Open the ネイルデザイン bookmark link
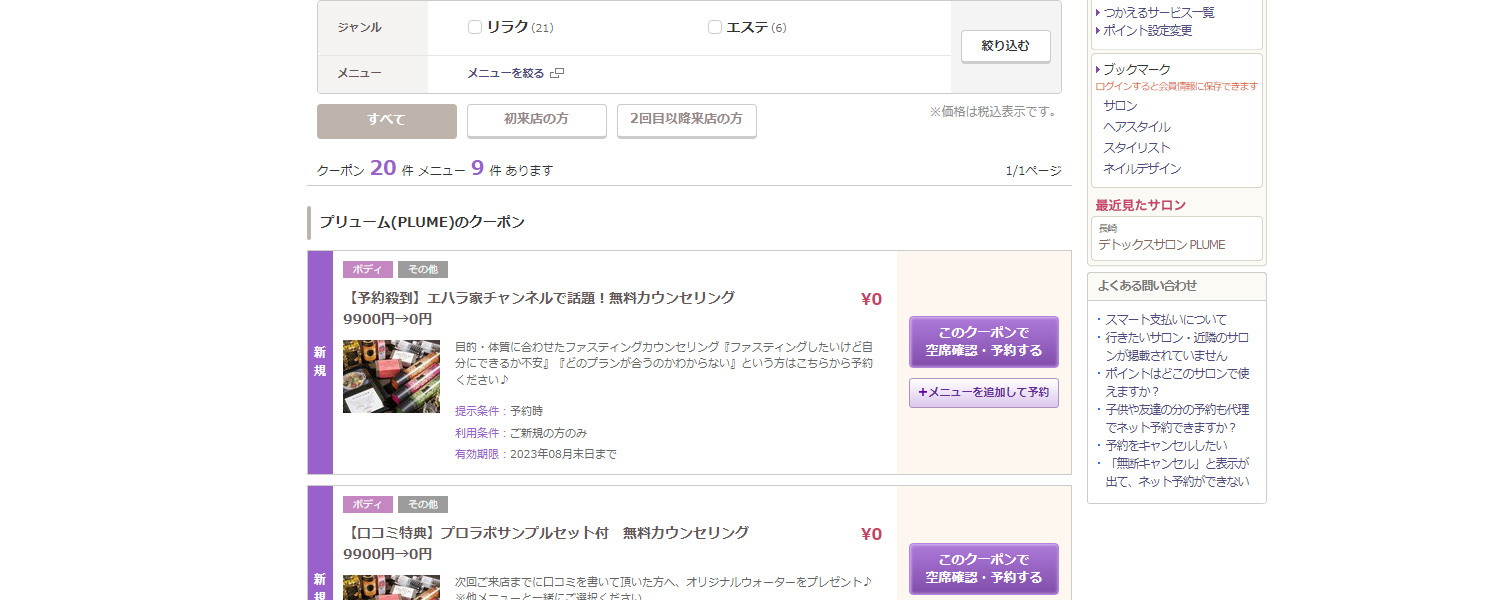1500x600 pixels. (1142, 169)
